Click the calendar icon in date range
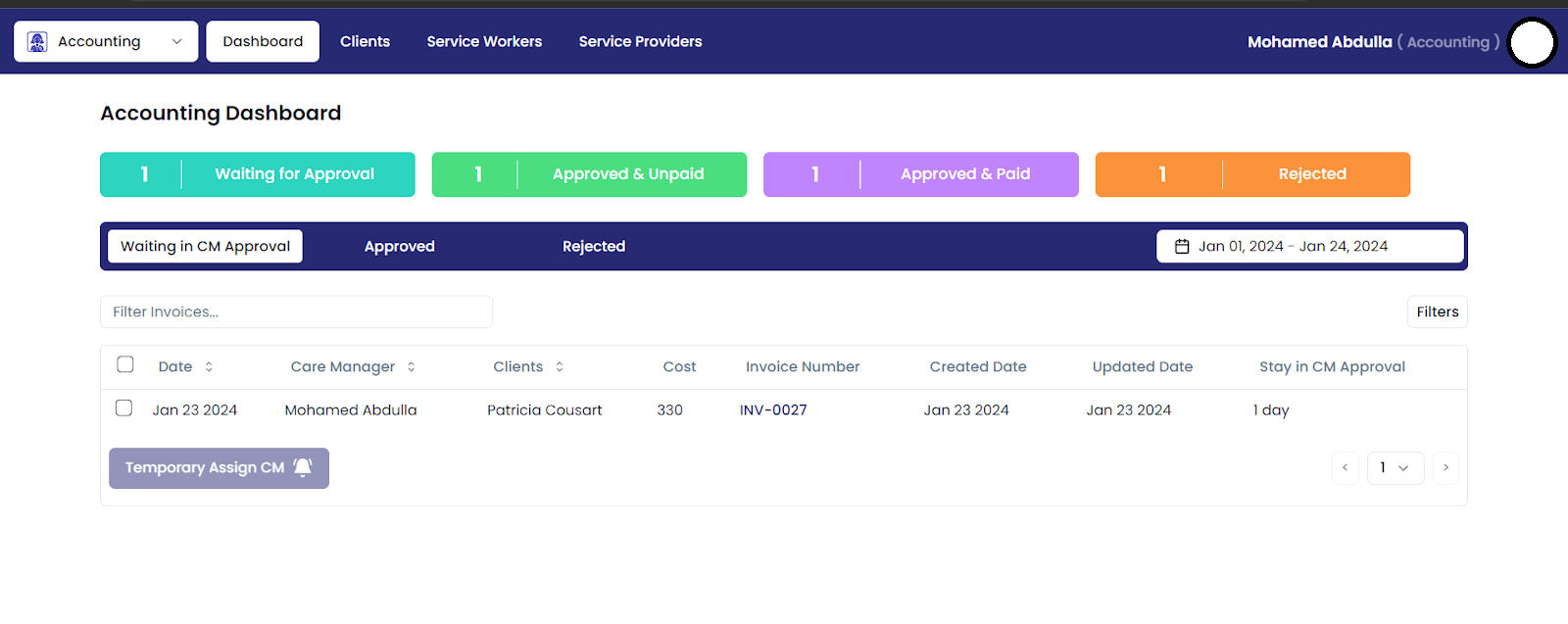The width and height of the screenshot is (1568, 624). coord(1182,247)
